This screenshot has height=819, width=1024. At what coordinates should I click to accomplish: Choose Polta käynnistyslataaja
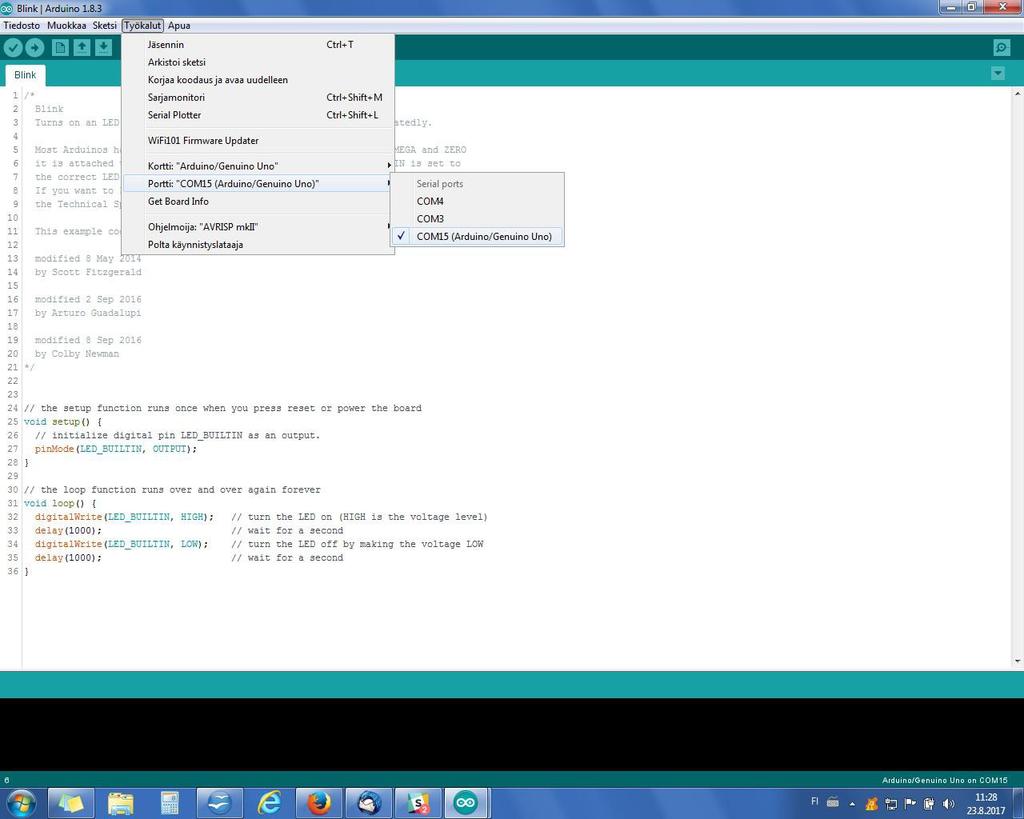tap(258, 244)
